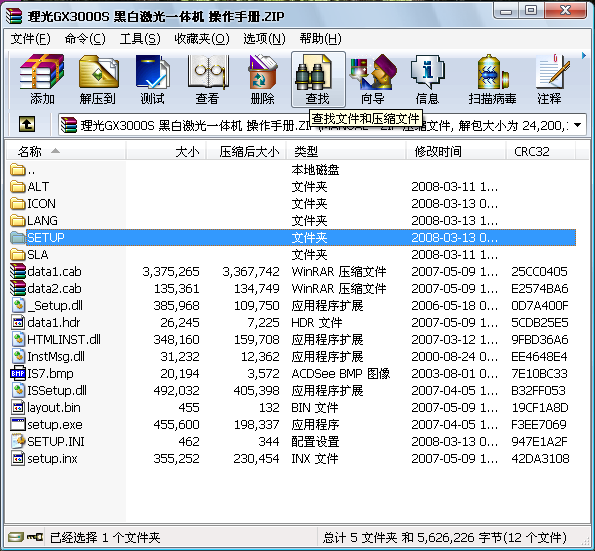The height and width of the screenshot is (551, 595).
Task: Click the 扫描病毒 (Virus scan) icon
Action: tap(493, 72)
